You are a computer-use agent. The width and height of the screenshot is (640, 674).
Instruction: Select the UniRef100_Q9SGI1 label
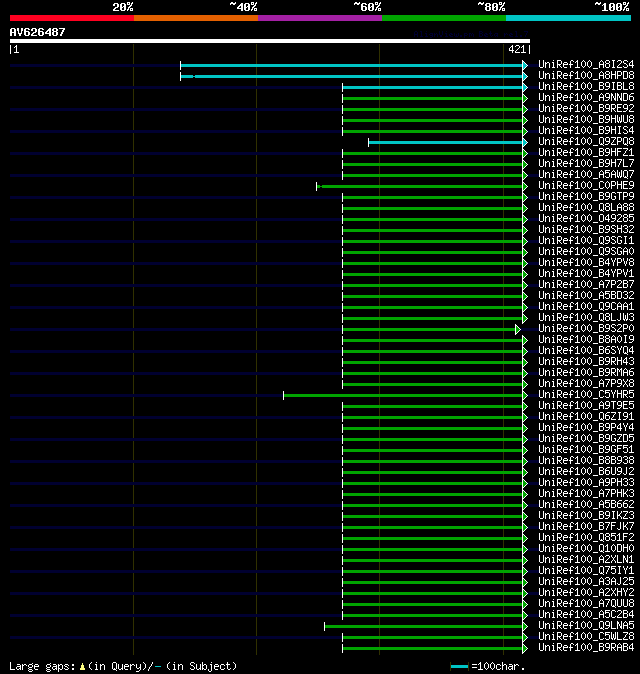coord(586,240)
